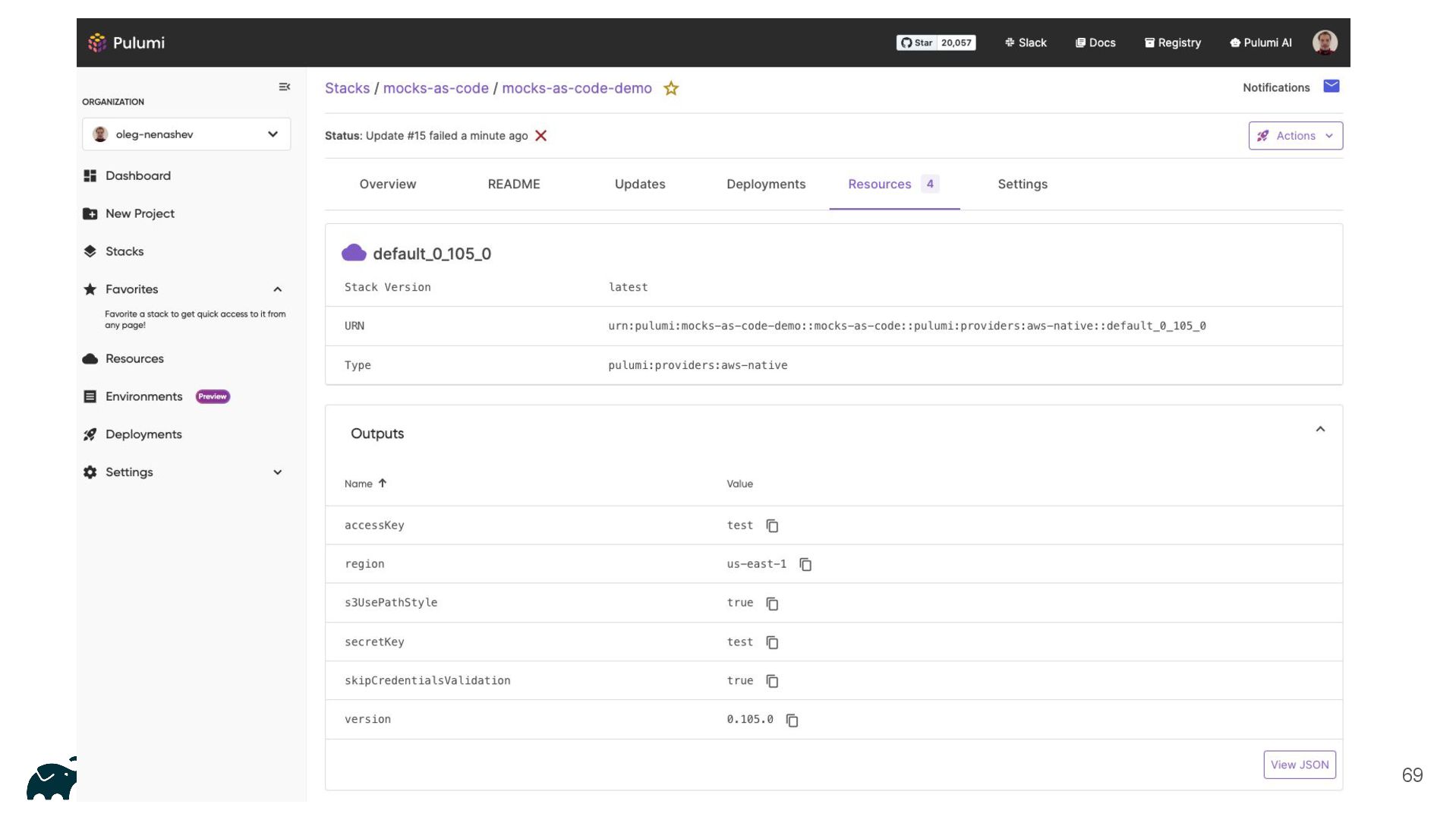Click the Pulumi logo in the header

click(127, 43)
